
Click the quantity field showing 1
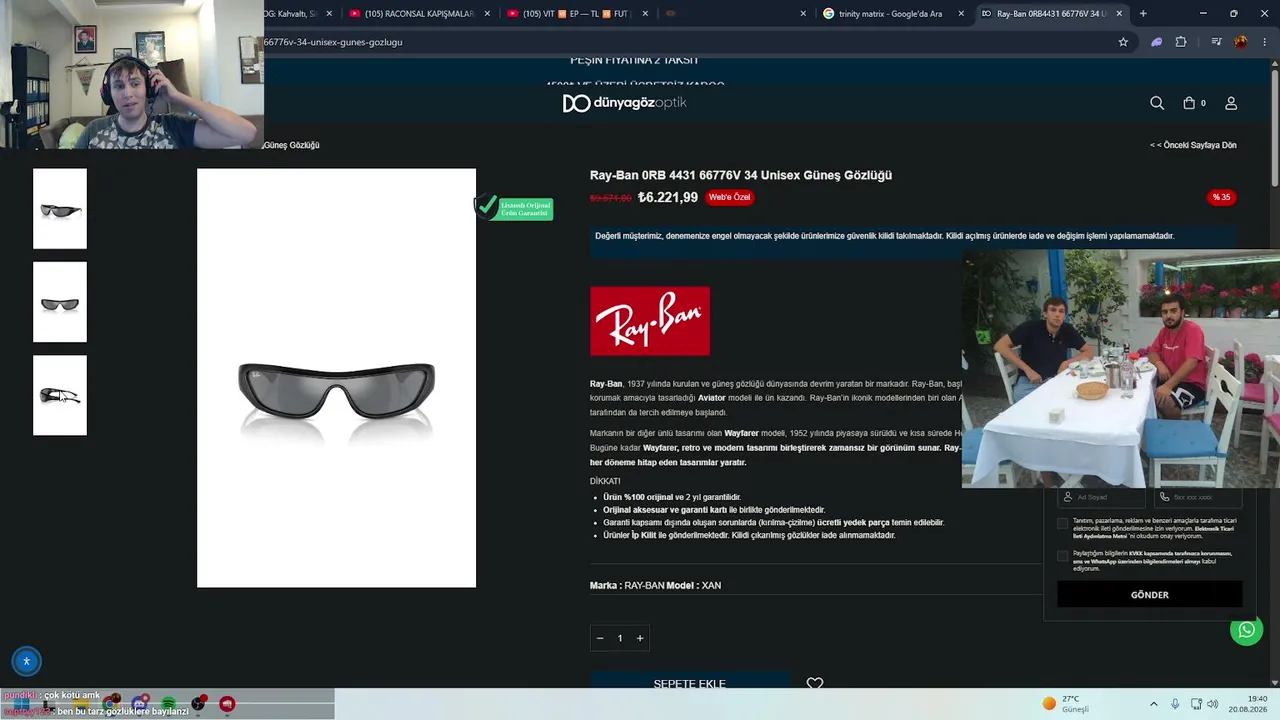(x=620, y=638)
